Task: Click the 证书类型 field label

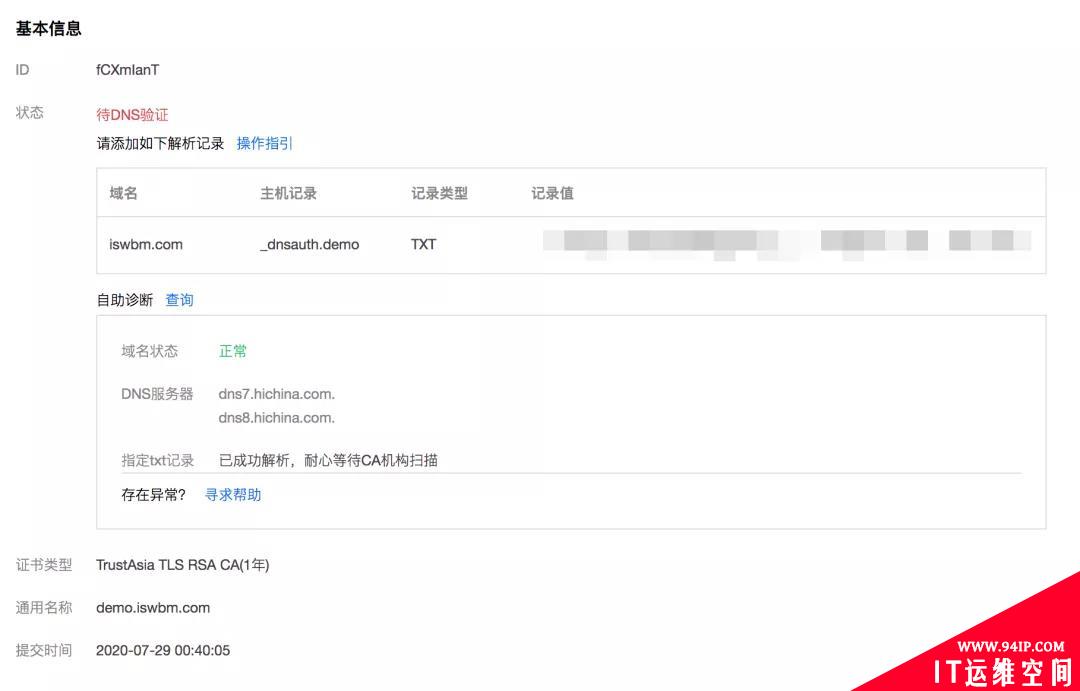Action: coord(44,566)
